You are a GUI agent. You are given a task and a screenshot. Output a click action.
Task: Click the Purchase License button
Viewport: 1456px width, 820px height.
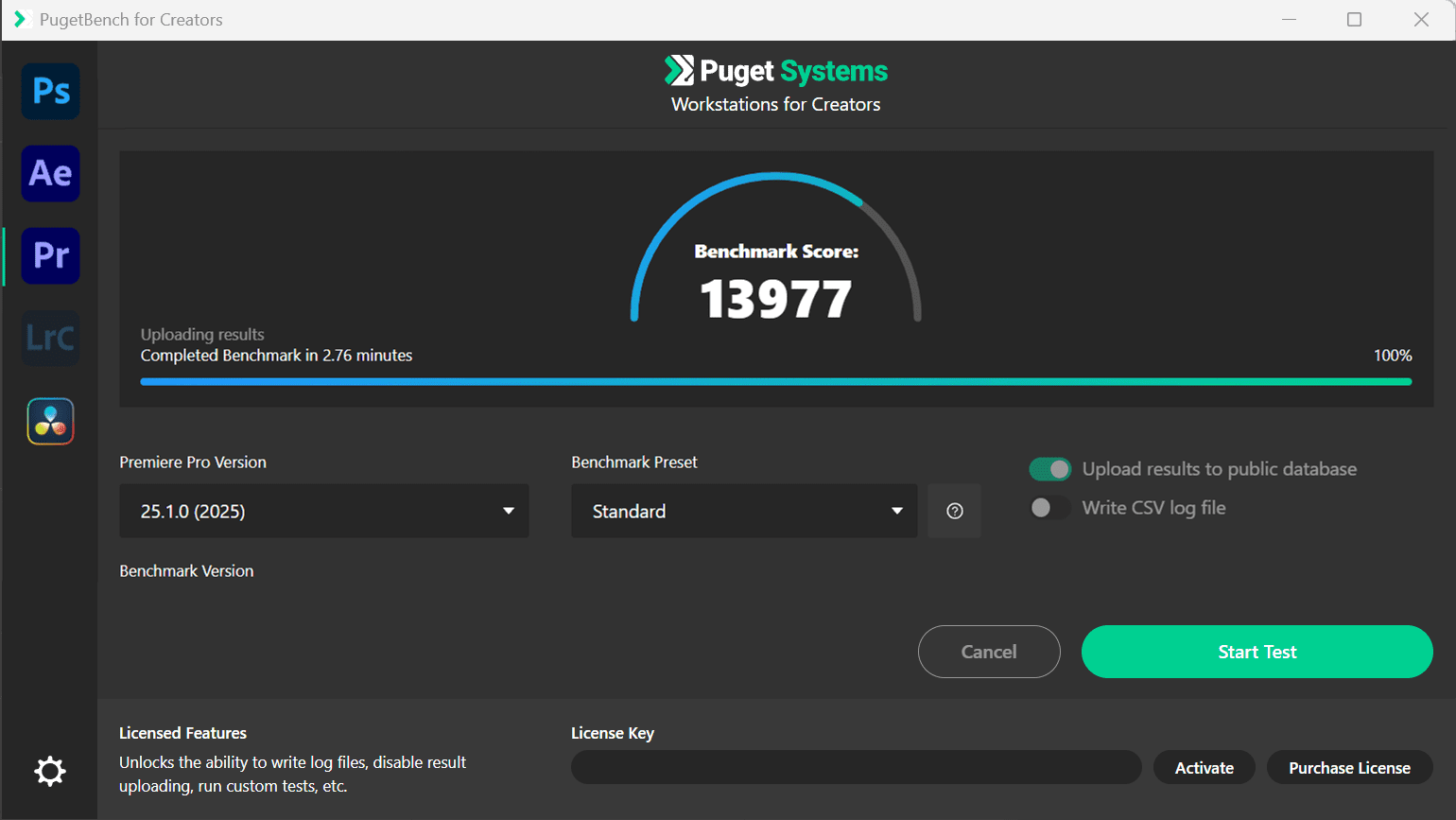pos(1350,767)
